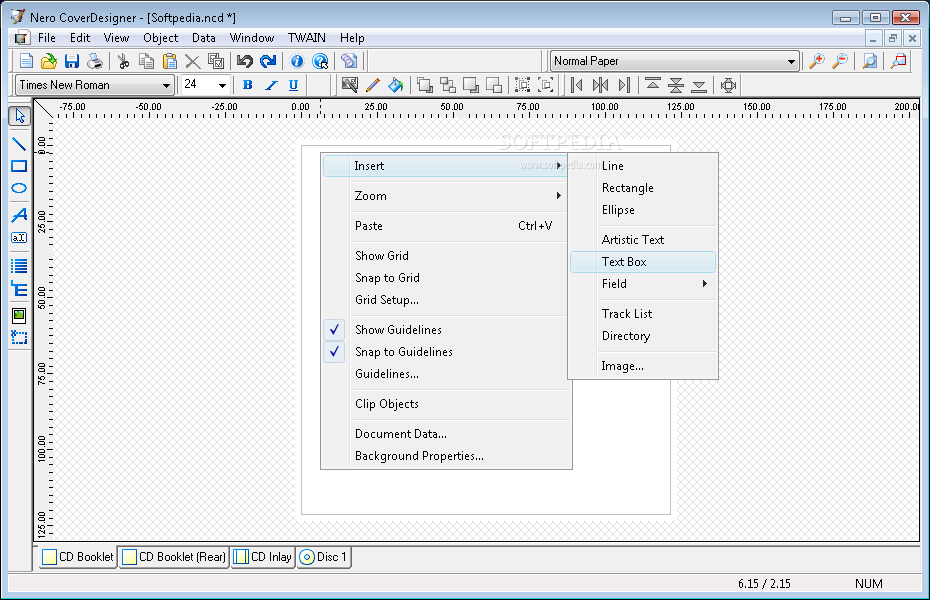This screenshot has width=930, height=600.
Task: Toggle Bold formatting
Action: [247, 85]
